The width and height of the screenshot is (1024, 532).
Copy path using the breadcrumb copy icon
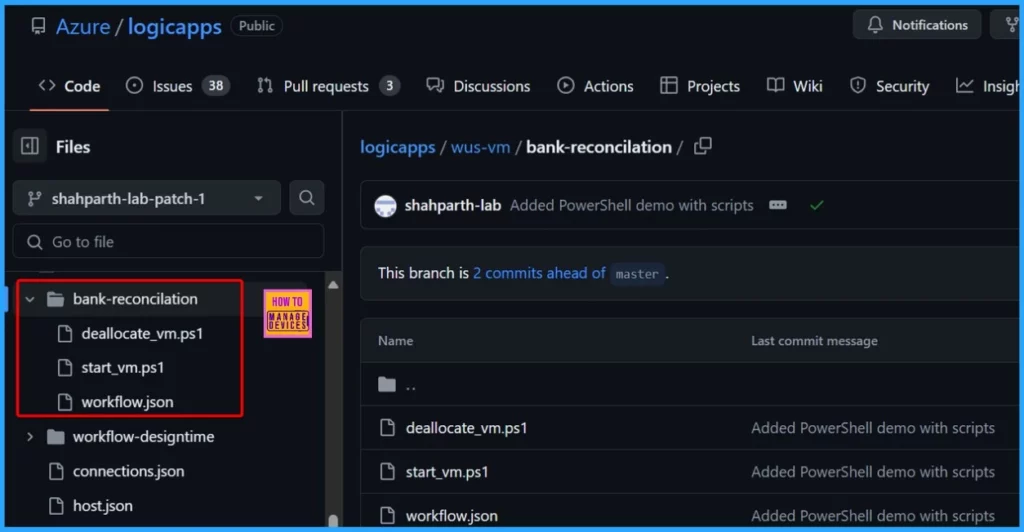(703, 146)
